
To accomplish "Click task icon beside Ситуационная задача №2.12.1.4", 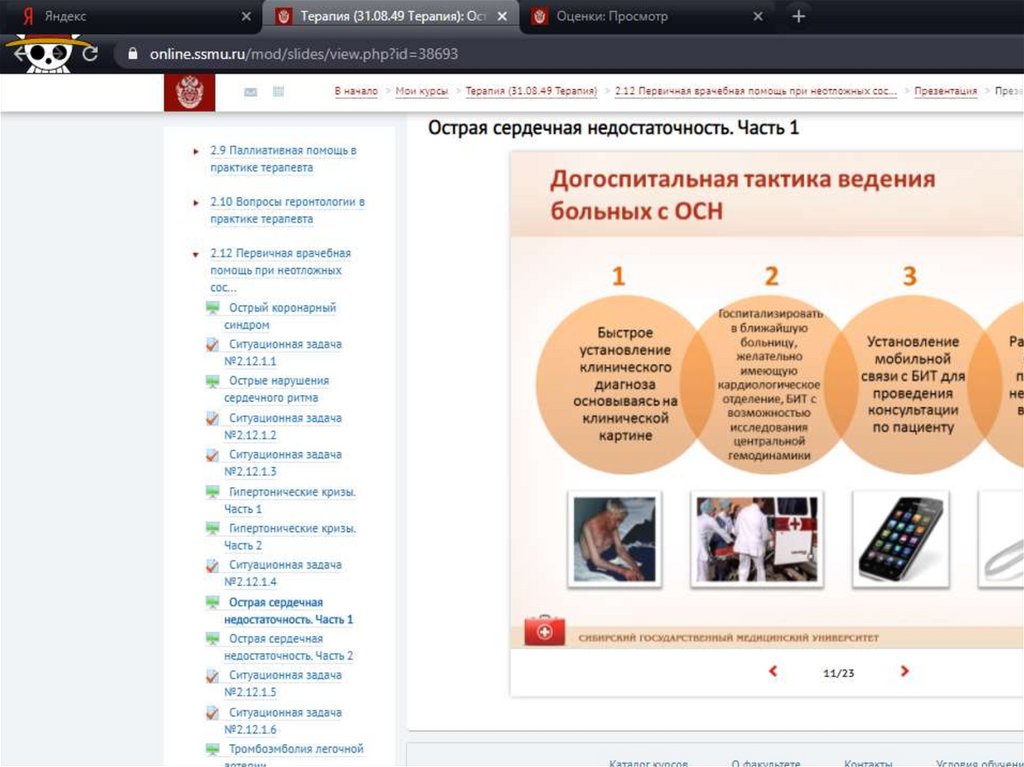I will 213,565.
